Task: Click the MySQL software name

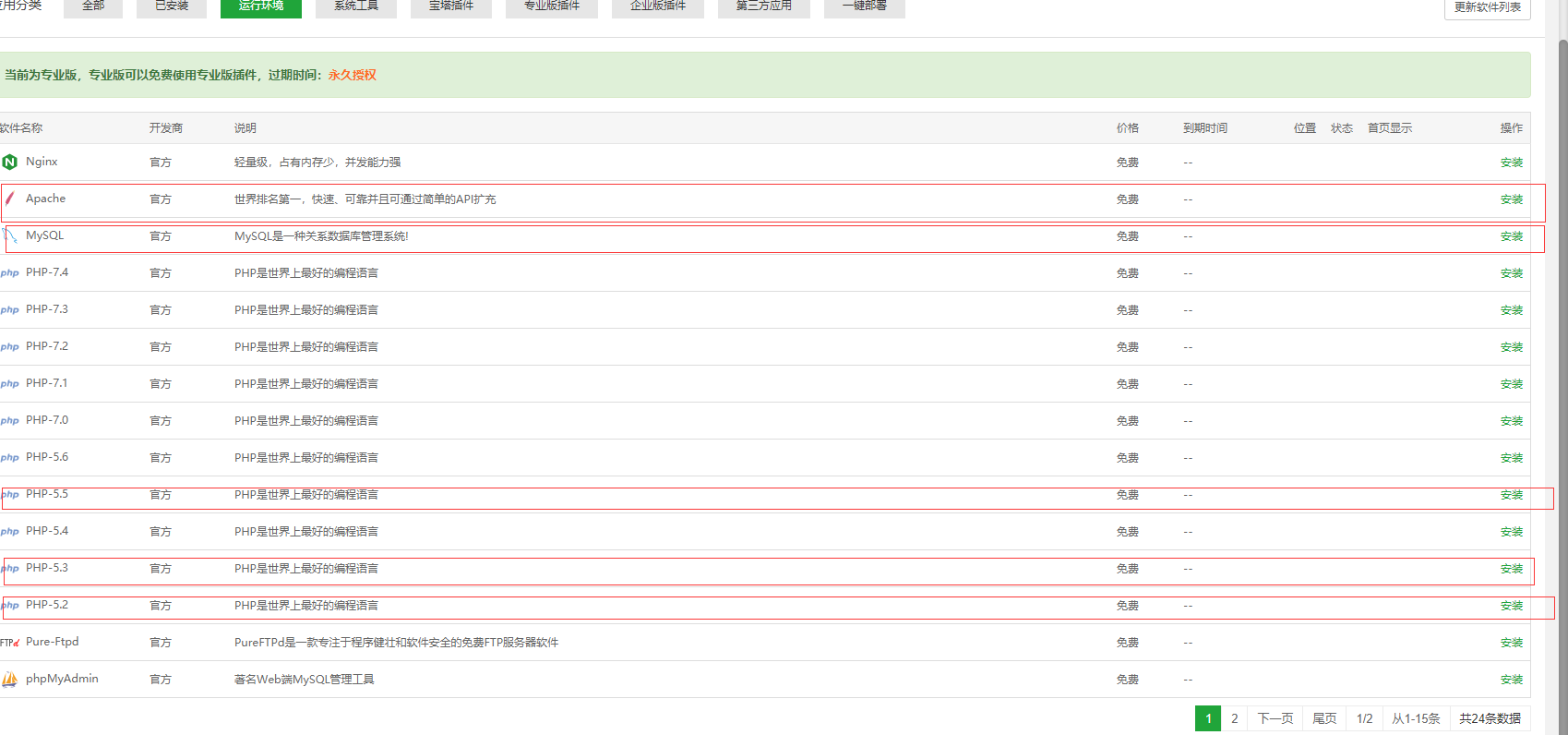Action: point(44,235)
